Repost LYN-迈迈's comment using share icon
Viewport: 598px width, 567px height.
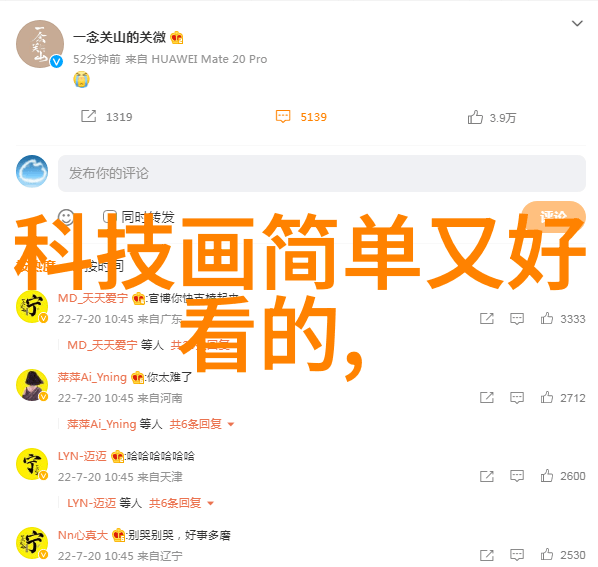point(487,476)
